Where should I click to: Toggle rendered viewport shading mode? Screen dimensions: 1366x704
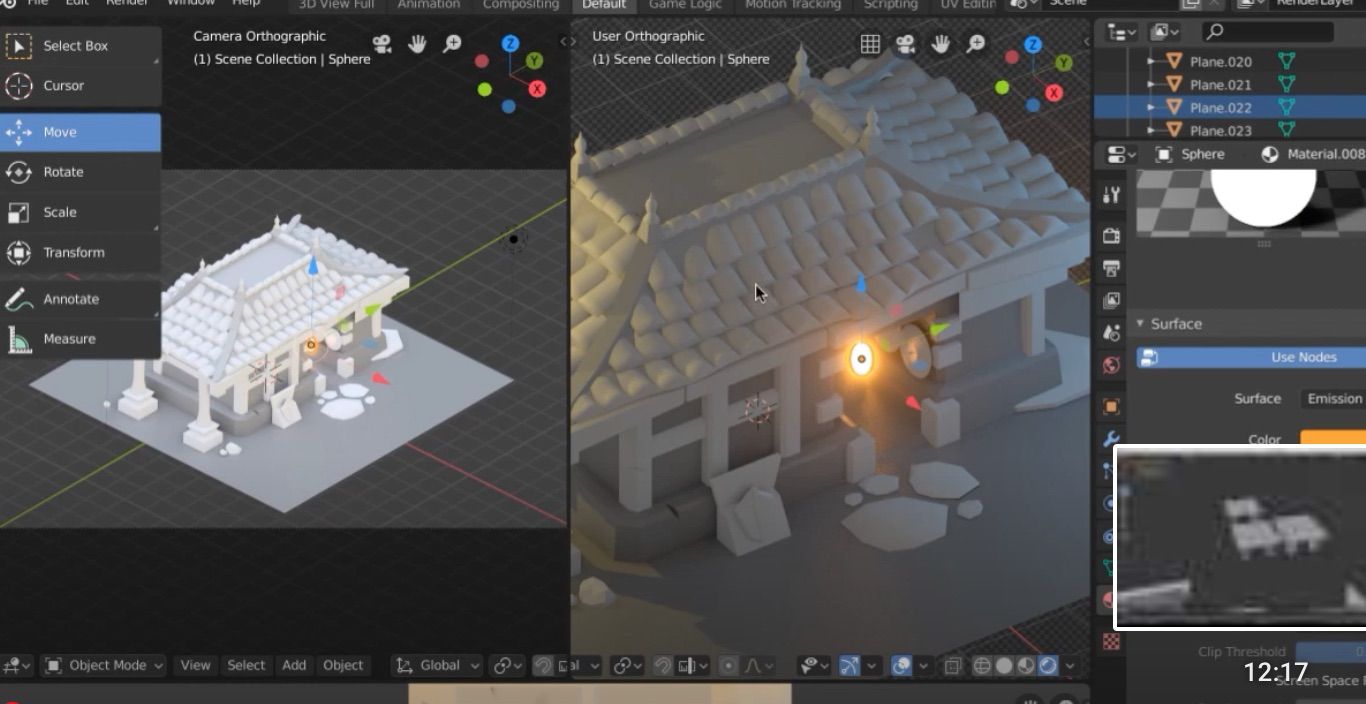[x=1048, y=665]
